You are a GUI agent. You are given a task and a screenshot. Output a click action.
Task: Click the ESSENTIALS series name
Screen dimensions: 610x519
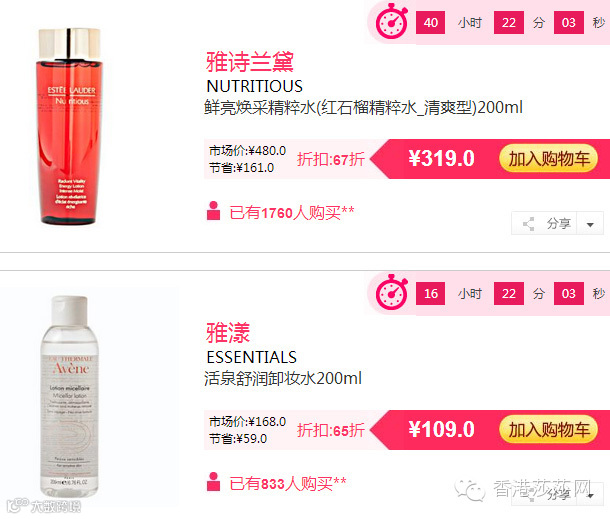(x=251, y=357)
